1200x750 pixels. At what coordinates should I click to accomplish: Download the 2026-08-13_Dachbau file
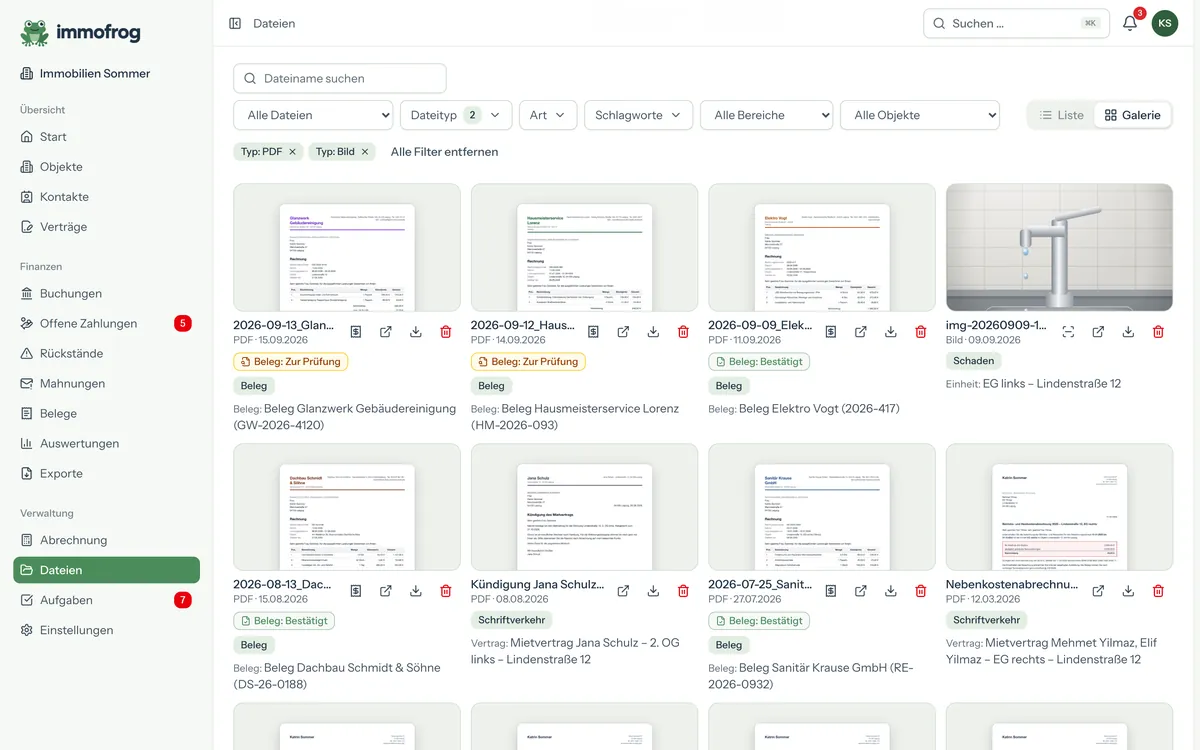point(416,591)
